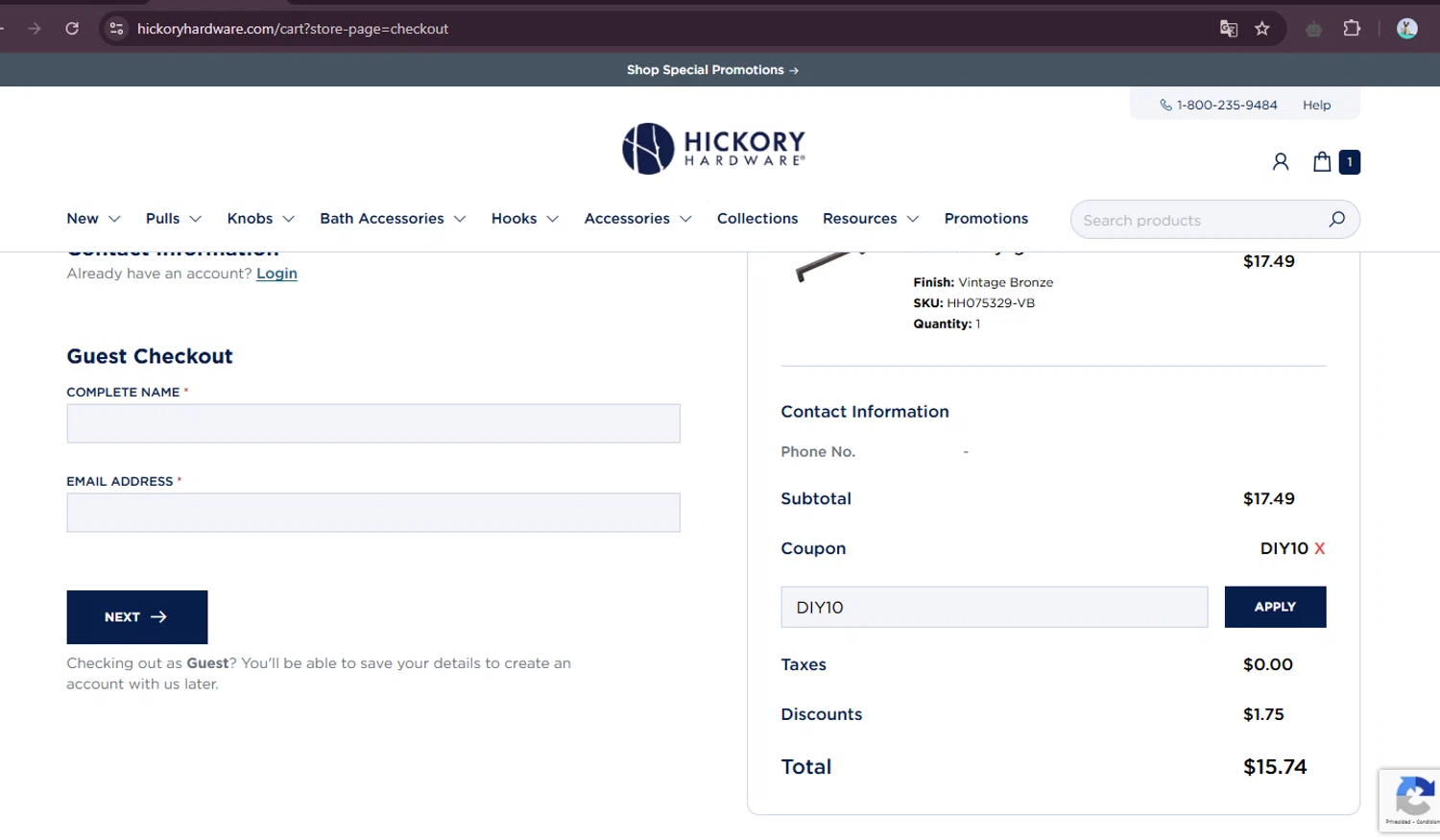Click the Hickory Hardware logo

tap(713, 149)
